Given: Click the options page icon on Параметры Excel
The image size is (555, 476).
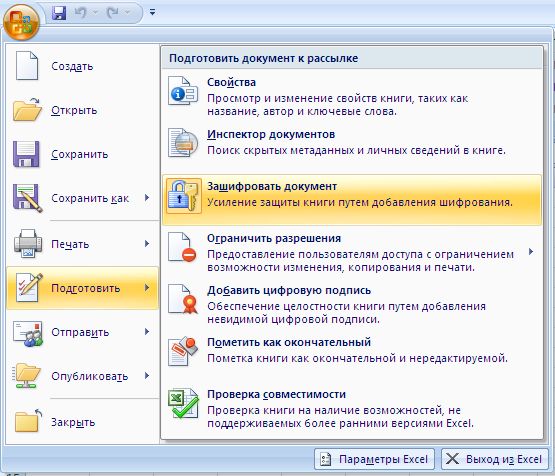Looking at the screenshot, I should click(x=325, y=459).
